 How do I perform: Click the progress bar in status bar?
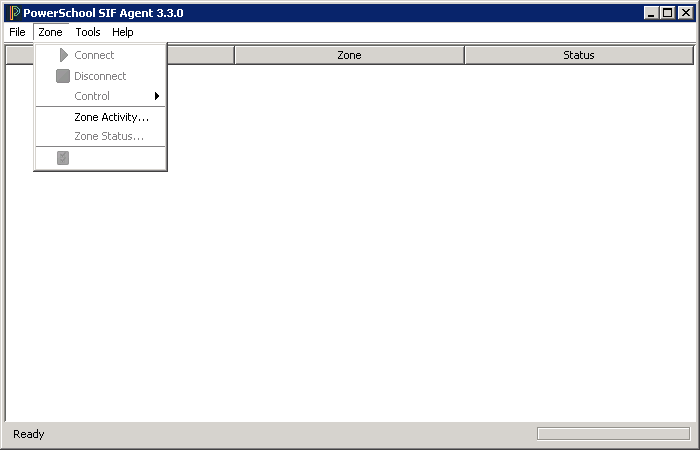coord(612,434)
